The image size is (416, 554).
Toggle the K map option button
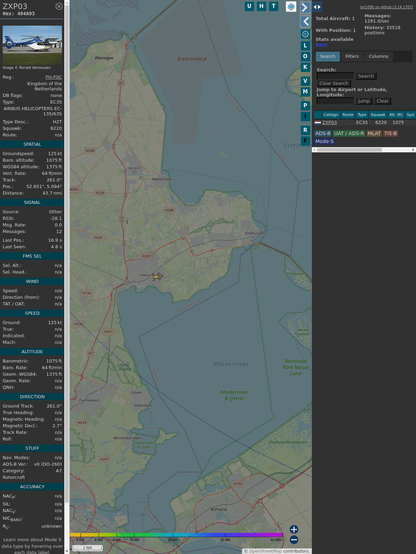click(x=305, y=67)
